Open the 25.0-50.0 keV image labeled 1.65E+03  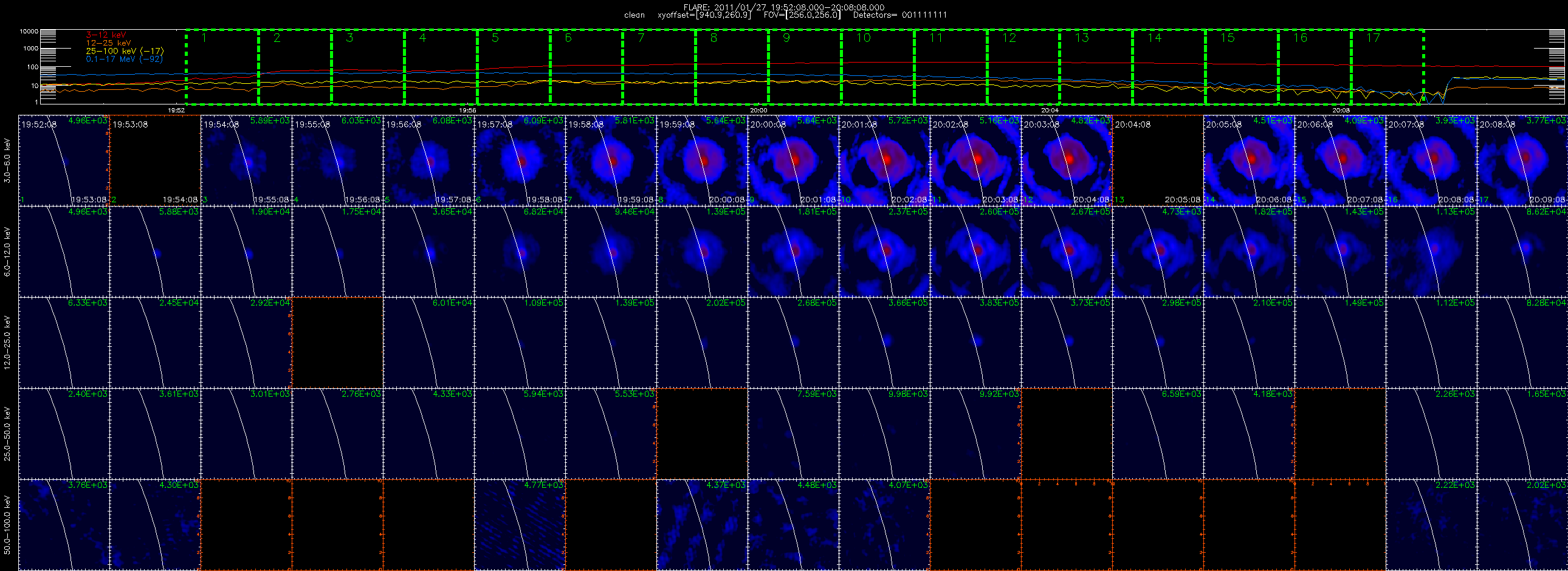click(1523, 434)
